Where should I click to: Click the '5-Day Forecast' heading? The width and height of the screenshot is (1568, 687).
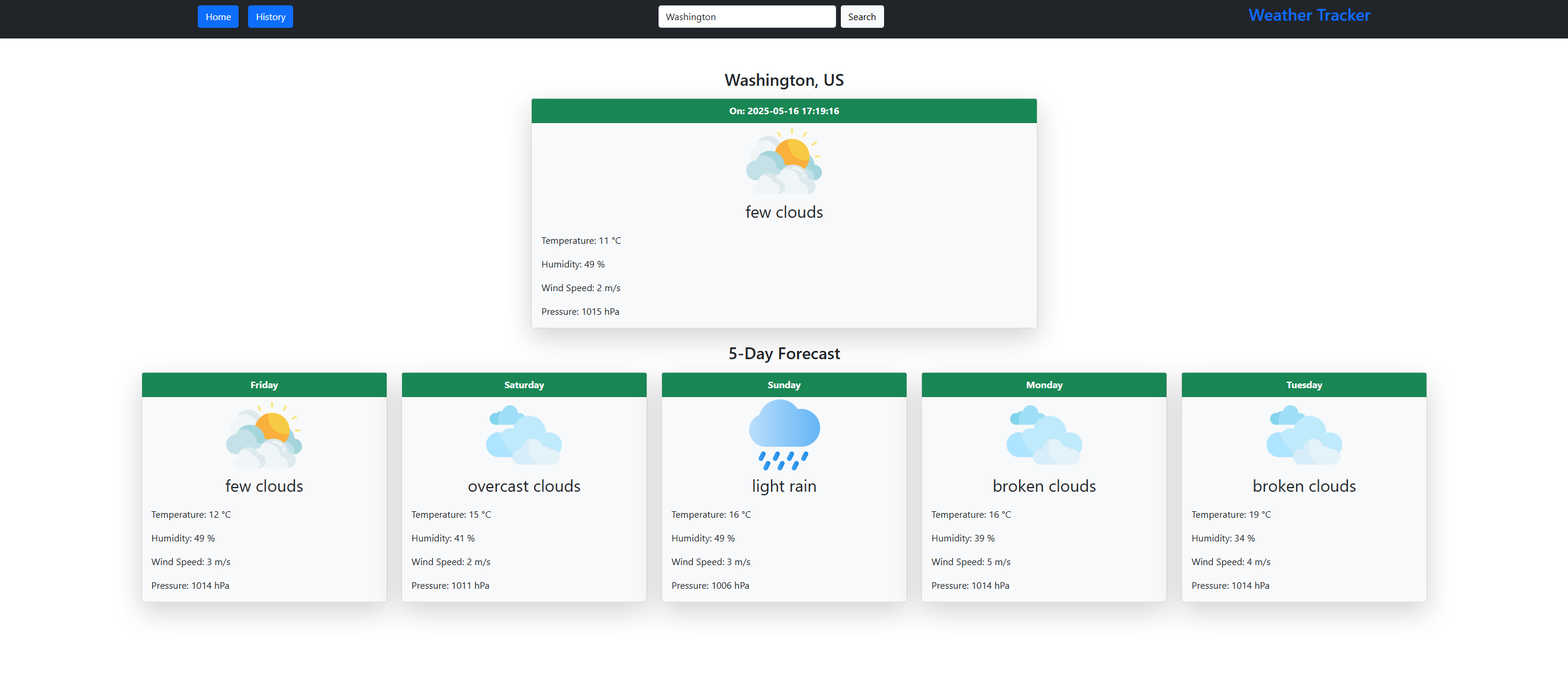pos(784,353)
